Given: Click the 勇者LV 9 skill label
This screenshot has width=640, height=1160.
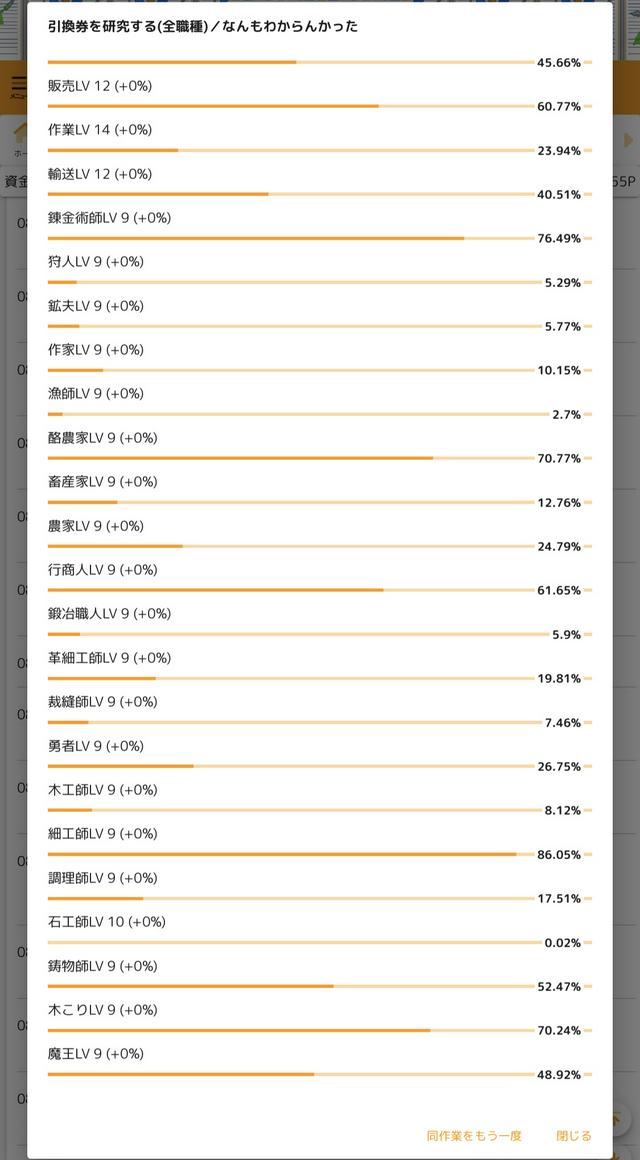Looking at the screenshot, I should tap(95, 746).
